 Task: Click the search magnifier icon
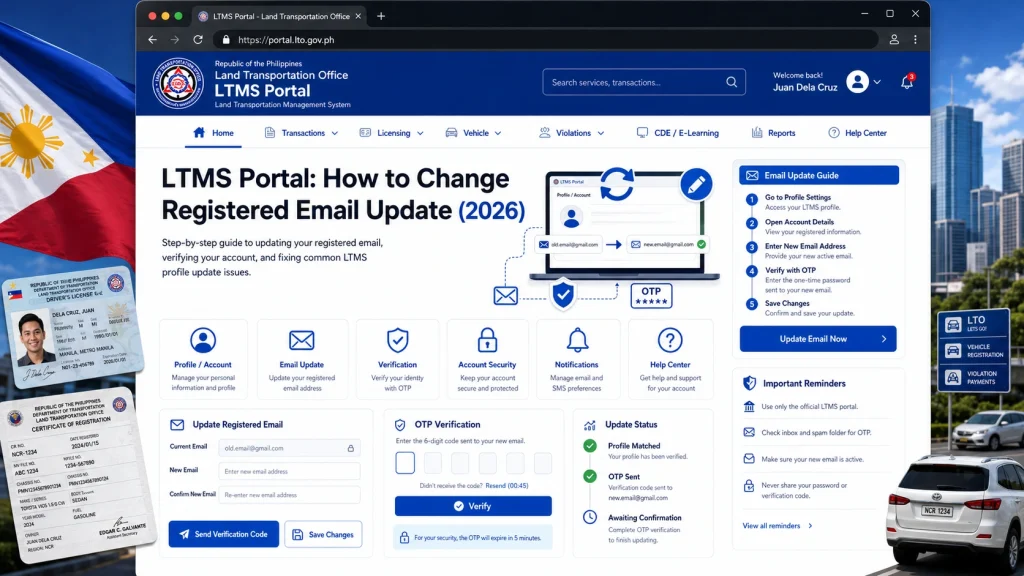(x=731, y=82)
